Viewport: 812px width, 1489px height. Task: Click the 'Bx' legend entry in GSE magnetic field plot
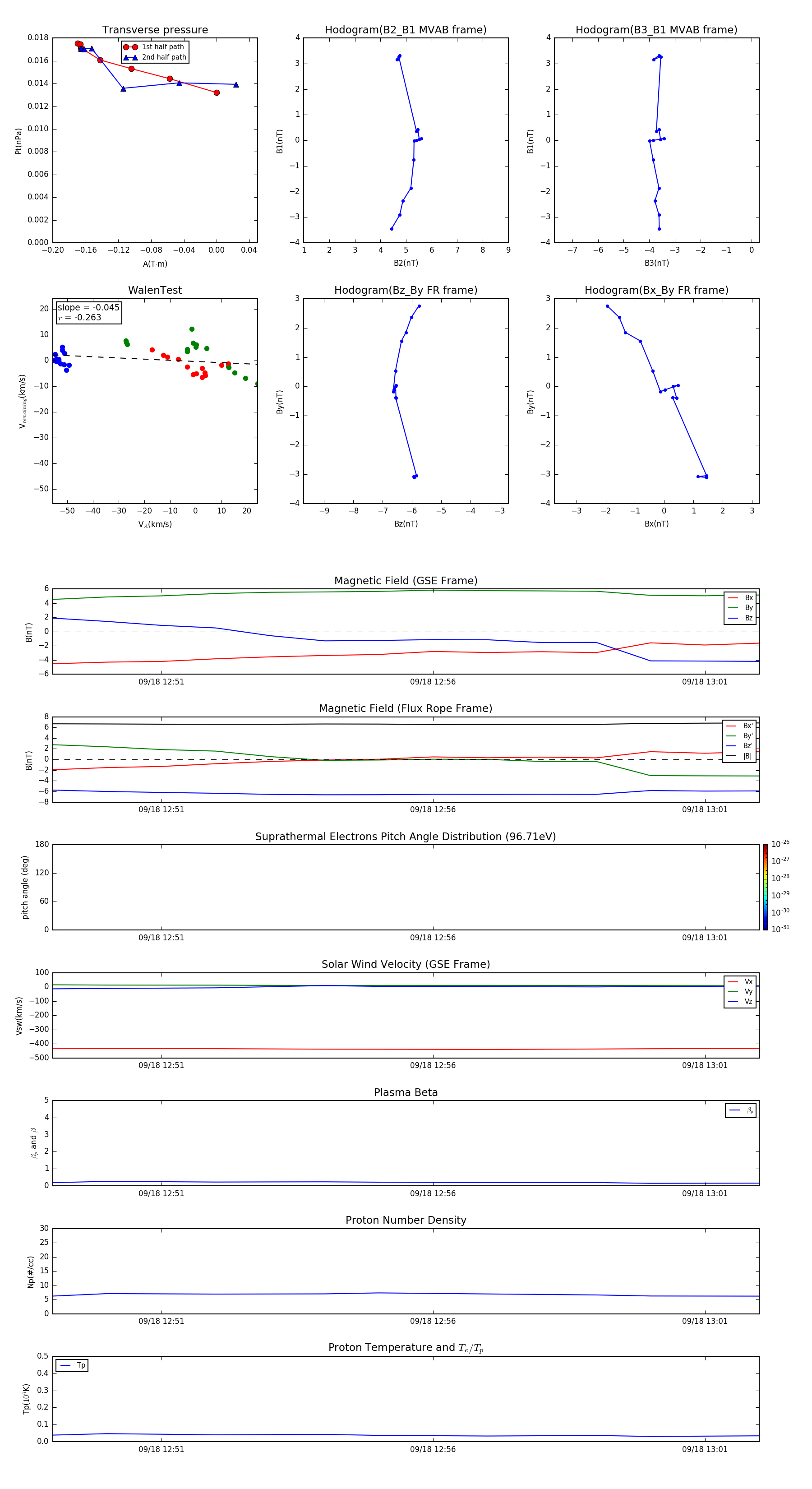[740, 598]
